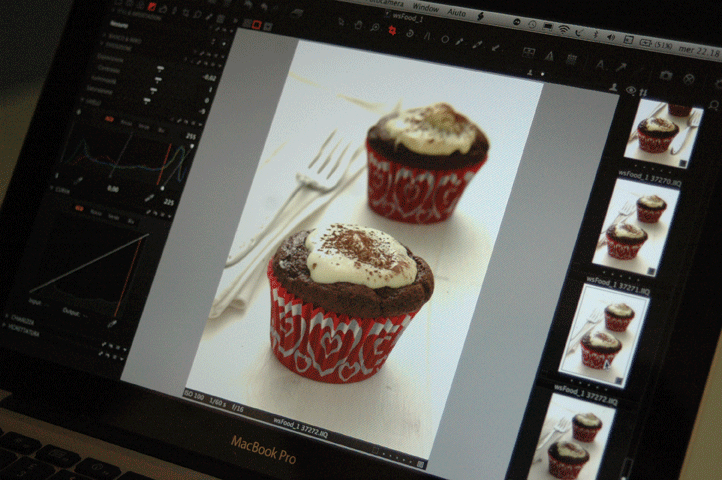Select RGB channel tab in Levels
Screen dimensions: 722x480
coord(109,119)
